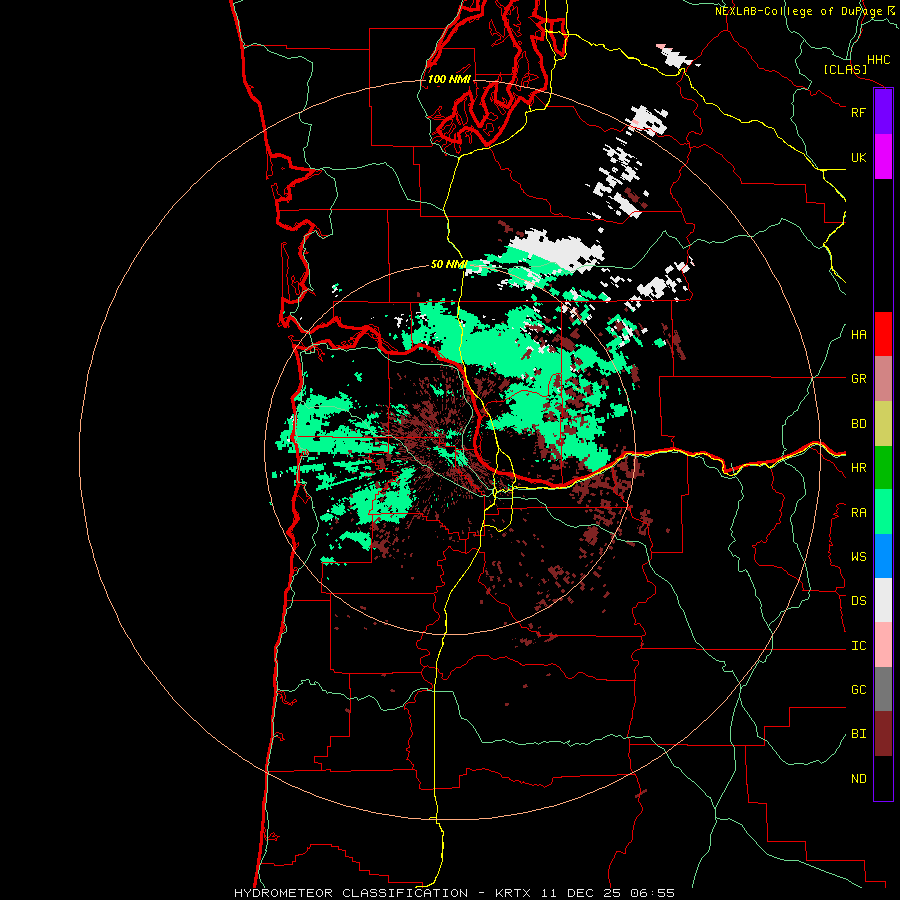
Task: Select the IC light pink legend swatch
Action: (x=883, y=645)
